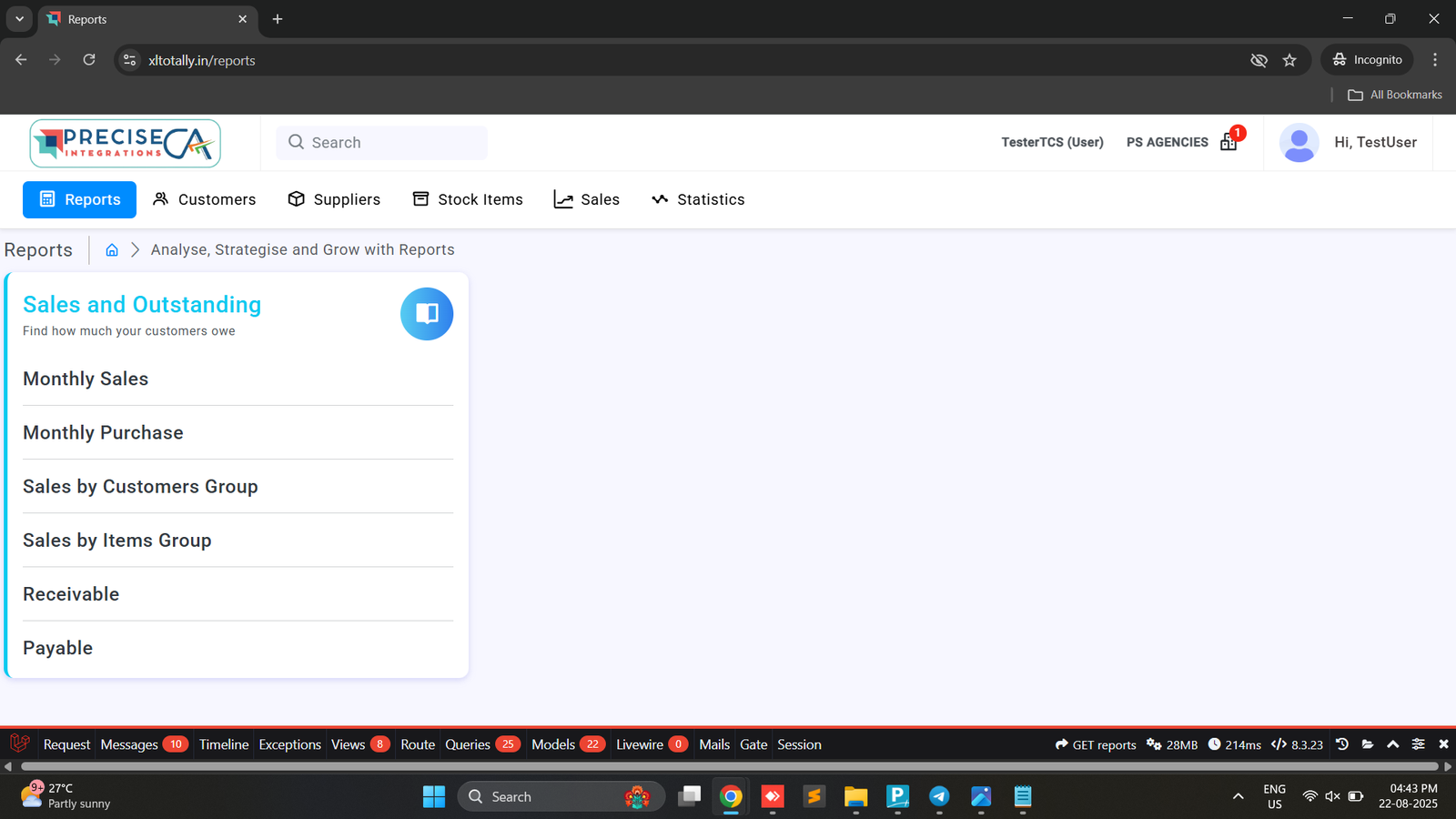Toggle the system volume mute icon
Screen dimensions: 1456x819
(1332, 796)
